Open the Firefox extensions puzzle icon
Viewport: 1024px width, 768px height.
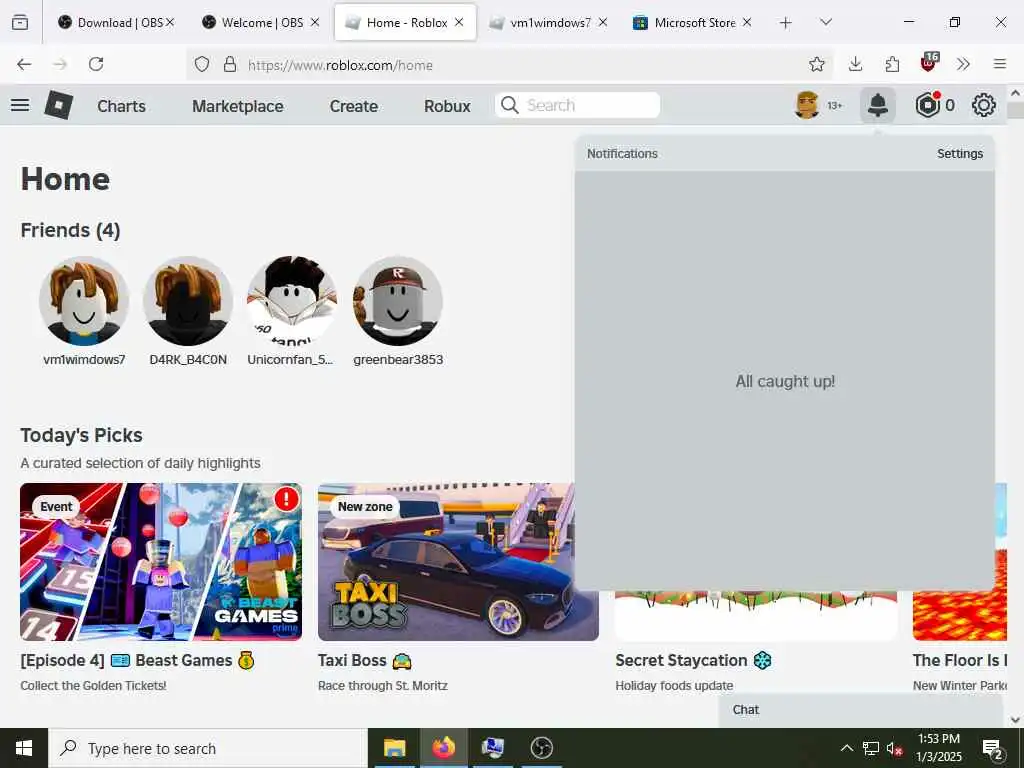(892, 64)
